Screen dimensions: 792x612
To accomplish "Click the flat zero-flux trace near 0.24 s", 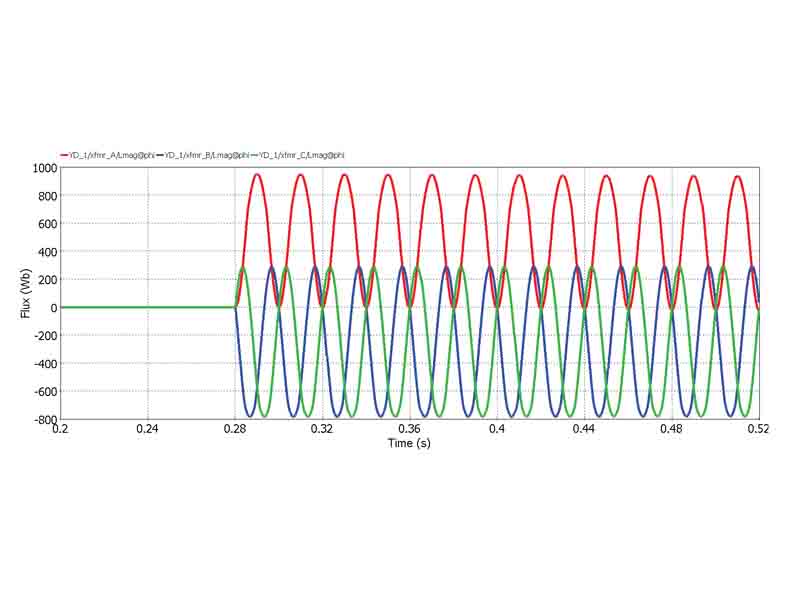I will pyautogui.click(x=148, y=307).
